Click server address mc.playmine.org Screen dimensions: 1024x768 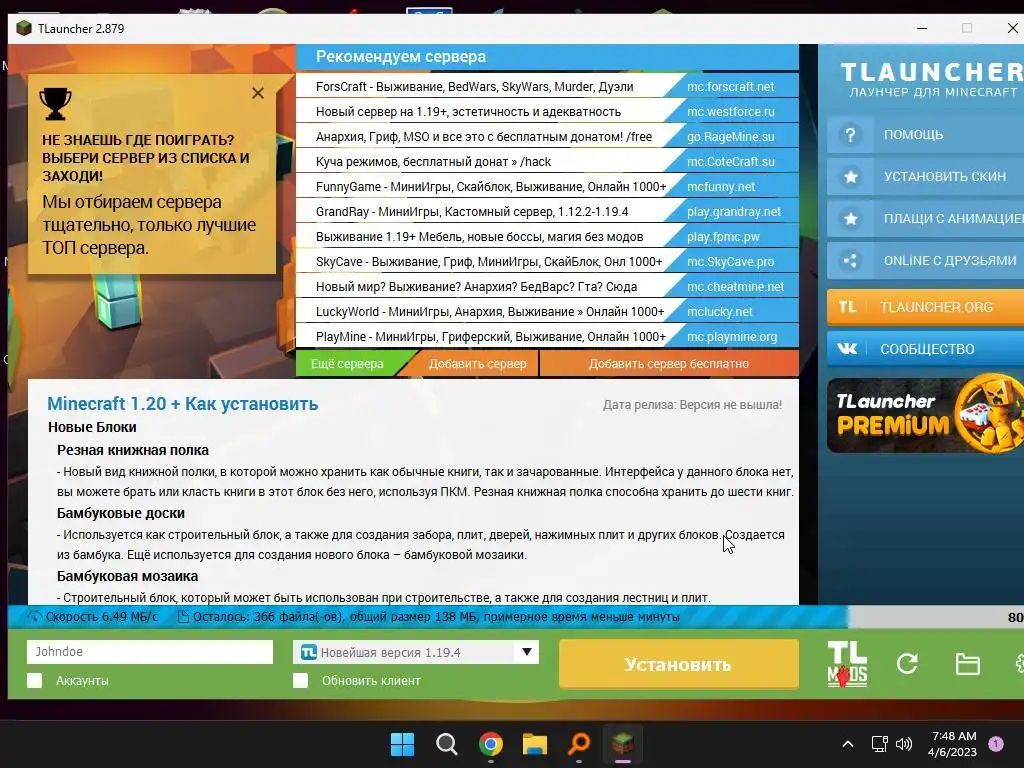pyautogui.click(x=732, y=337)
